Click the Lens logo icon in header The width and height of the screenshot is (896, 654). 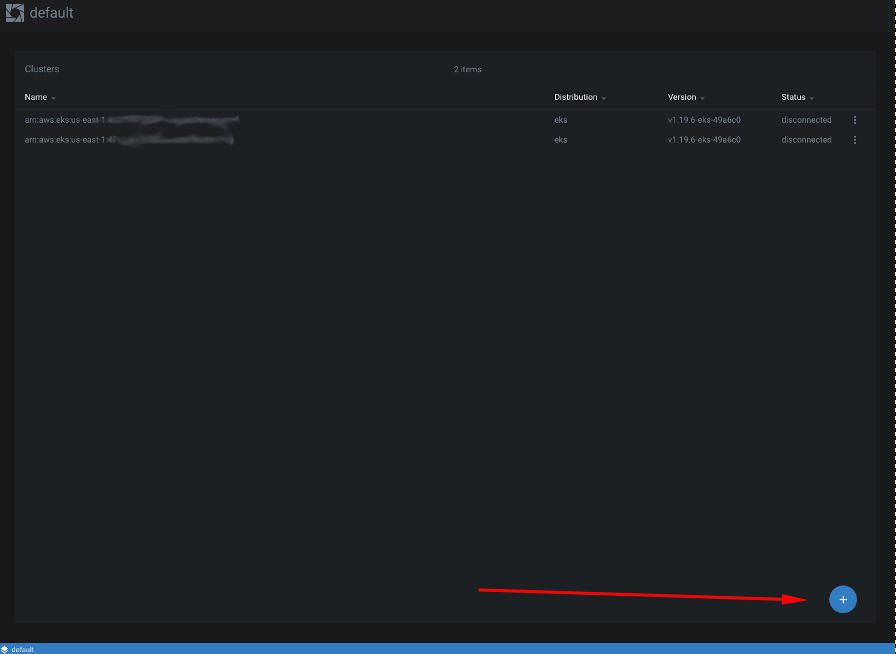pos(15,14)
